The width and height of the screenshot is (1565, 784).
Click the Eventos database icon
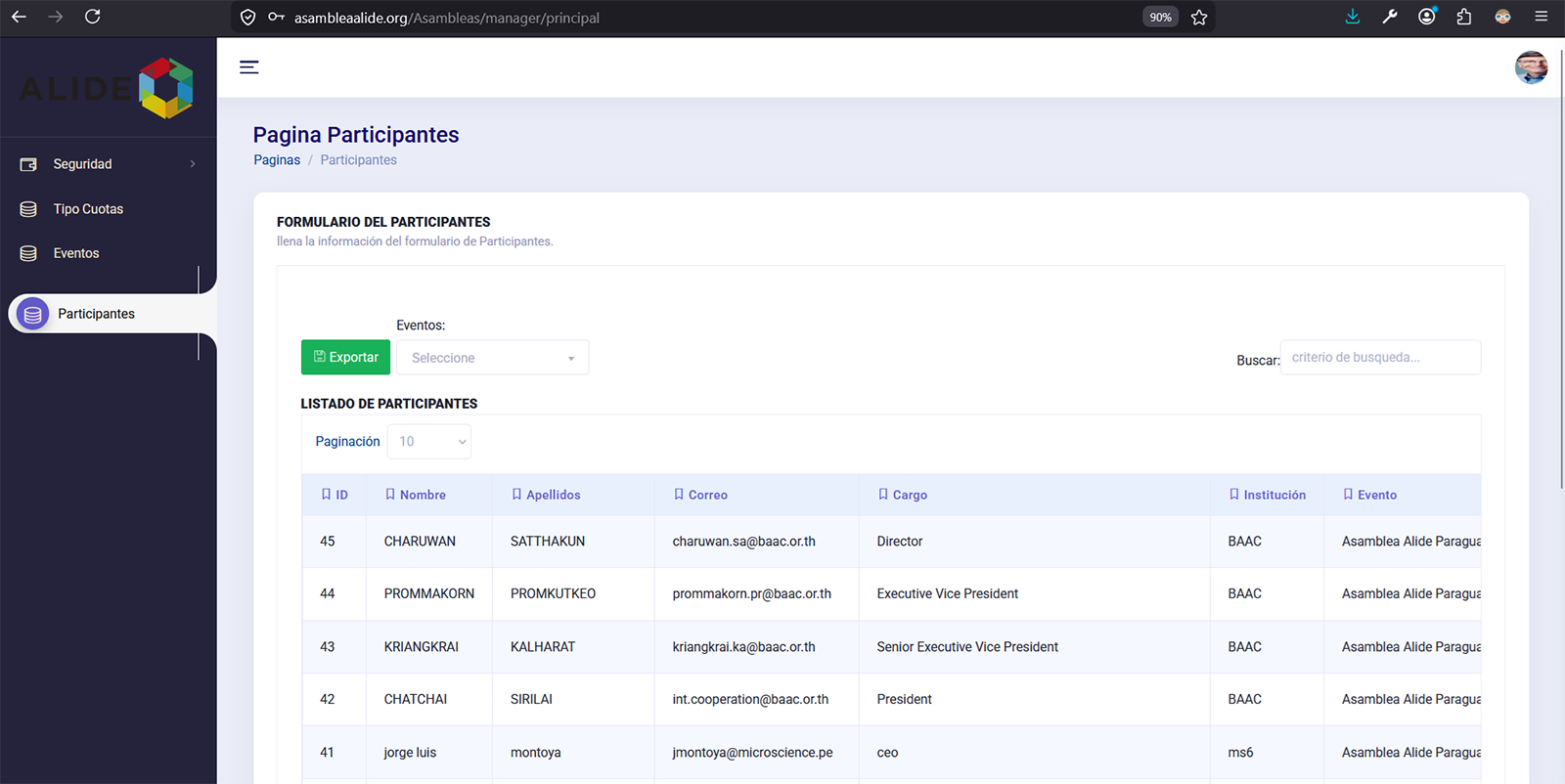pos(28,253)
